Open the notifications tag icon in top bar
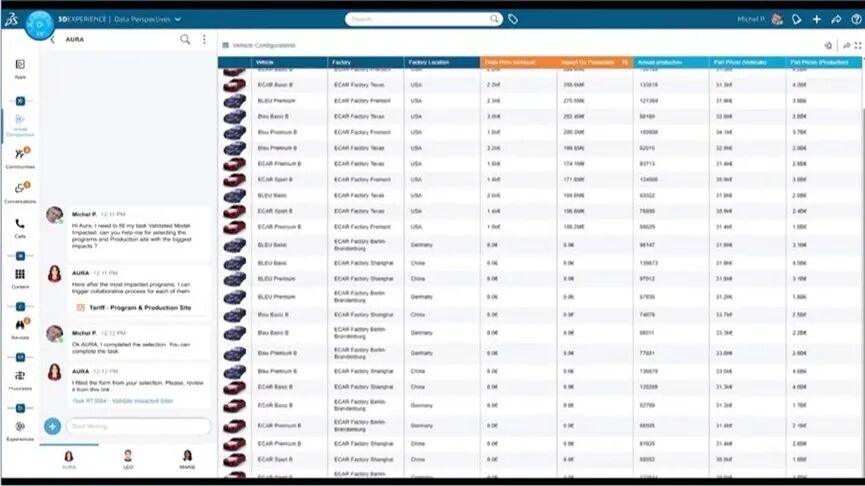The width and height of the screenshot is (865, 486). coord(797,19)
